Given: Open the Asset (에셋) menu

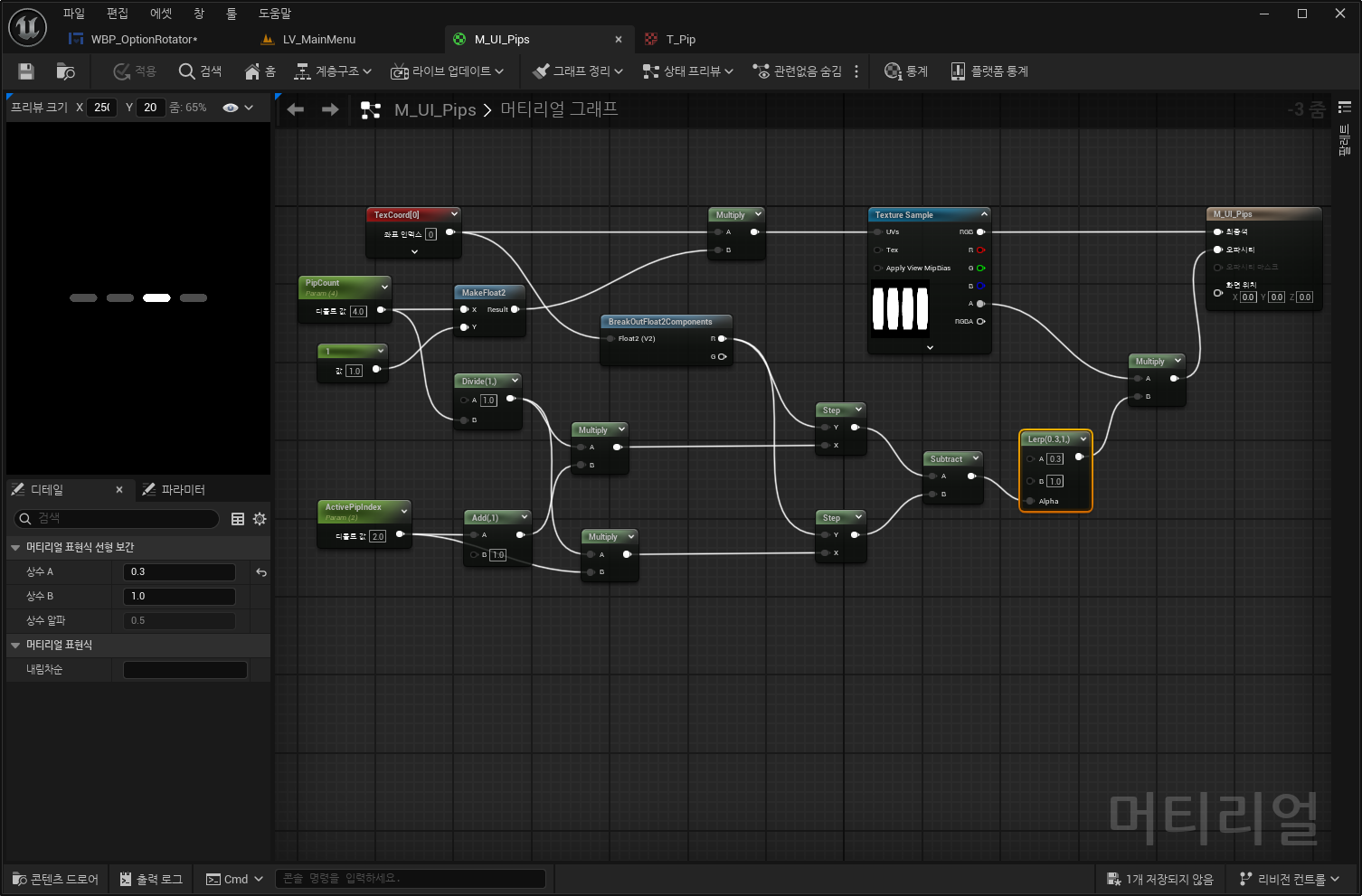Looking at the screenshot, I should tap(160, 14).
